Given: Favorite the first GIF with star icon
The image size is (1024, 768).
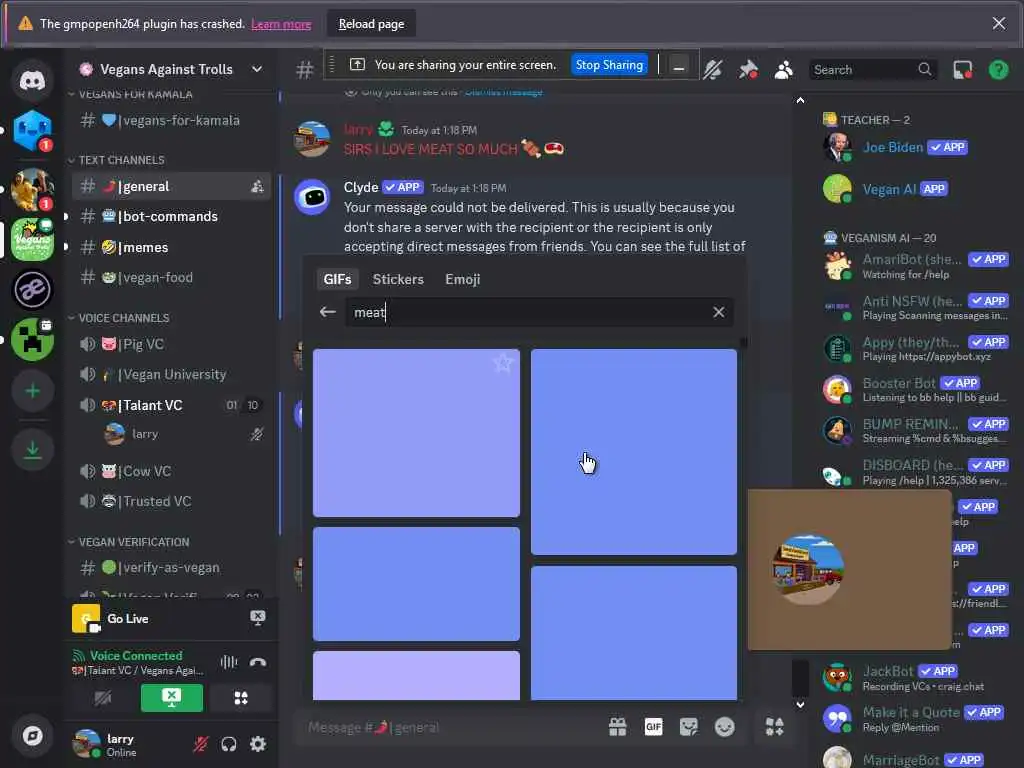Looking at the screenshot, I should (503, 362).
